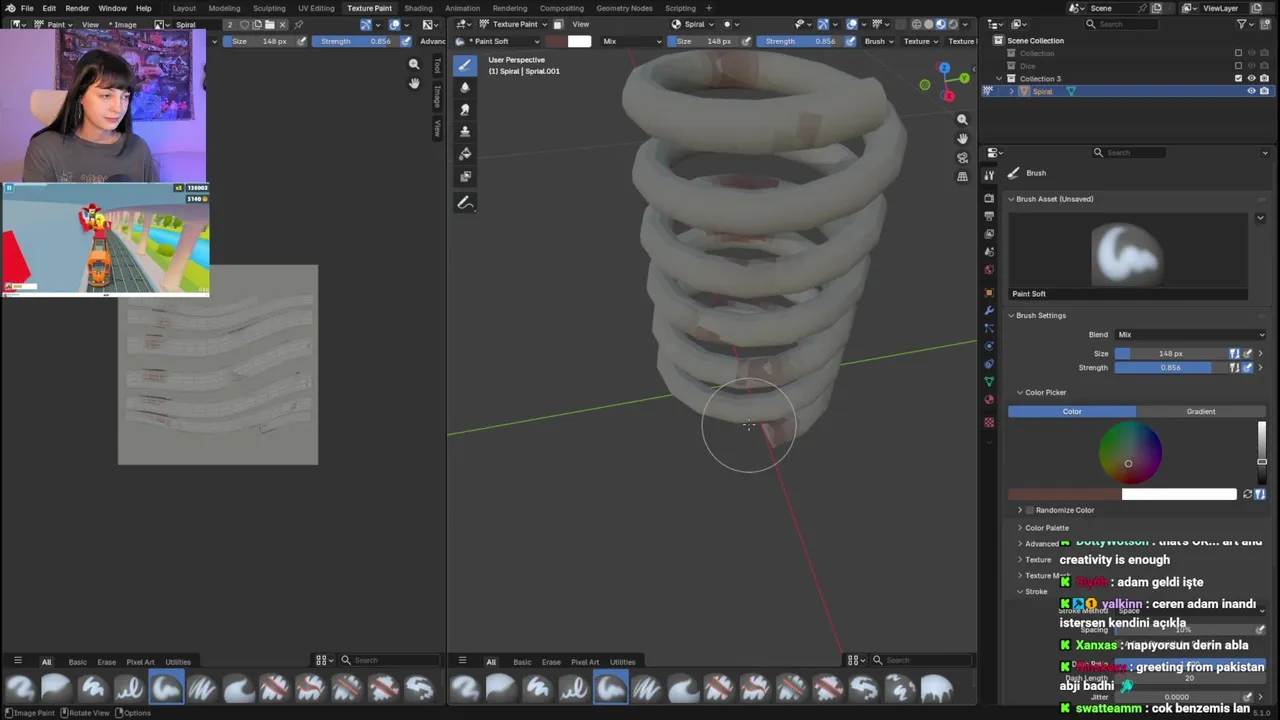Click the zoom magnifier in 3D viewport

pos(962,119)
